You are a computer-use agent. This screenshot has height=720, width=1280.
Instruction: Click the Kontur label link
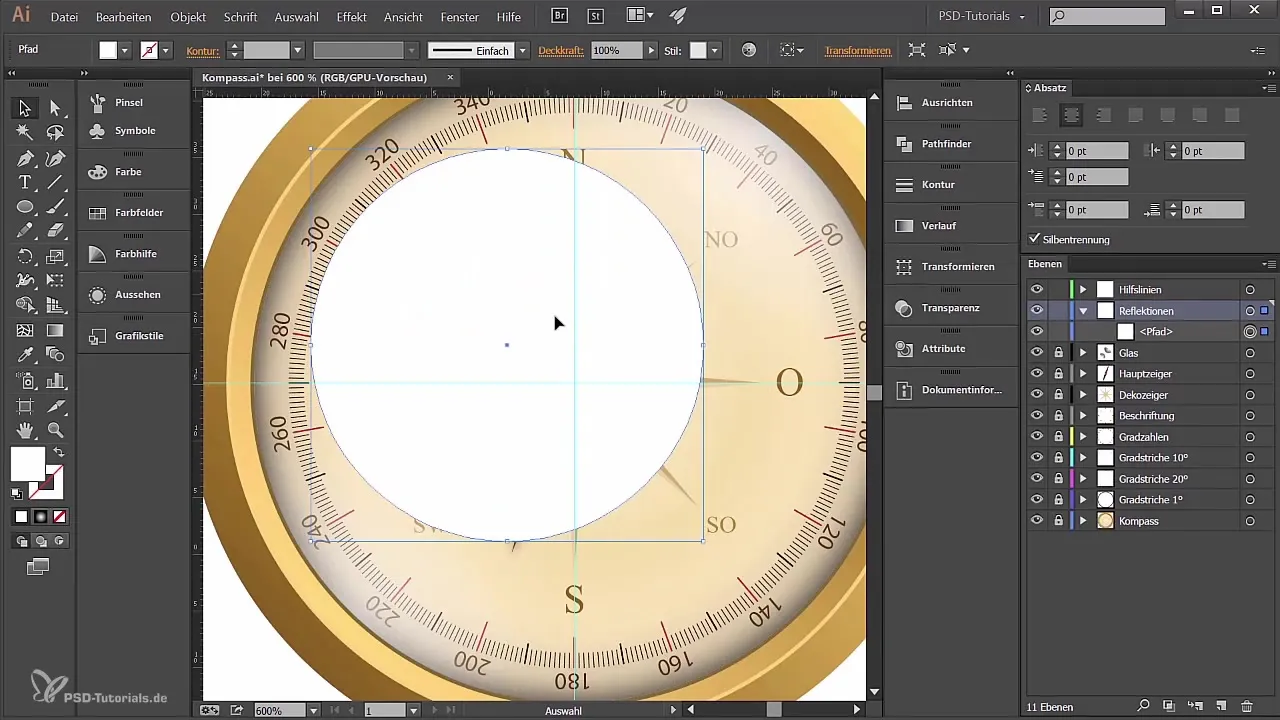coord(203,50)
